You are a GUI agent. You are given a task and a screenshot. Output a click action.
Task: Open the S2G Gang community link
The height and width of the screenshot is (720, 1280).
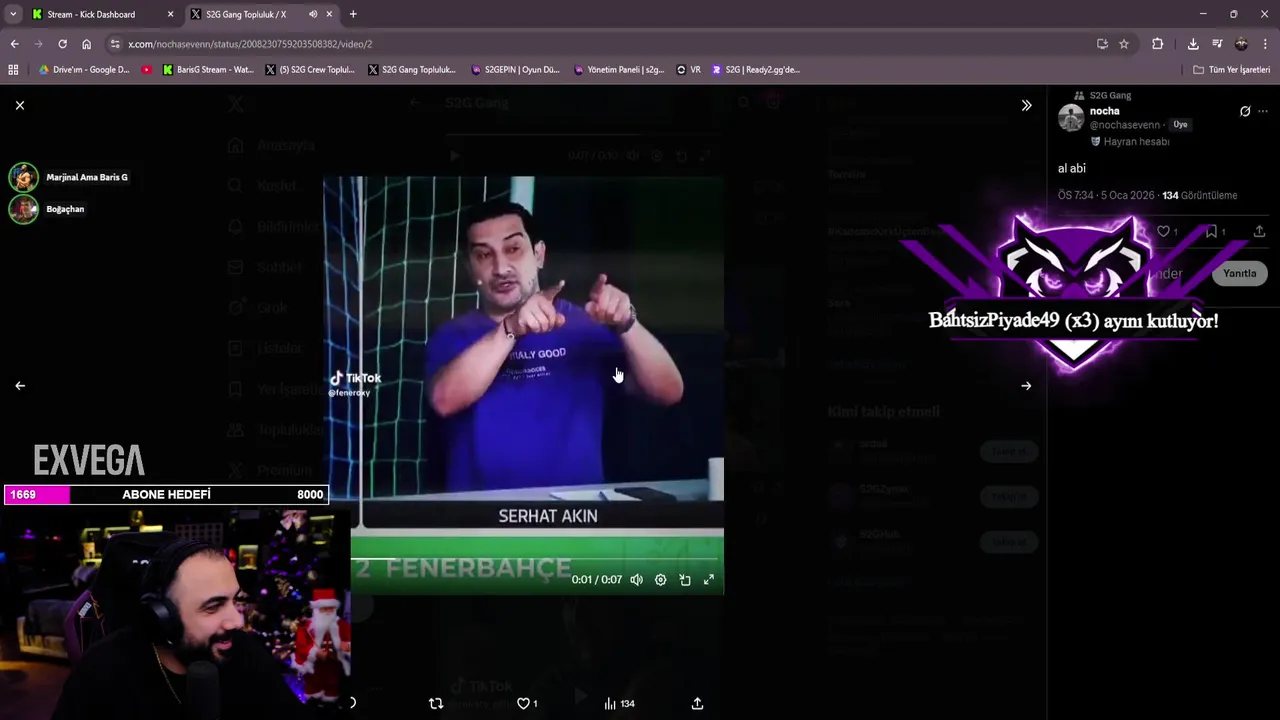coord(1110,95)
